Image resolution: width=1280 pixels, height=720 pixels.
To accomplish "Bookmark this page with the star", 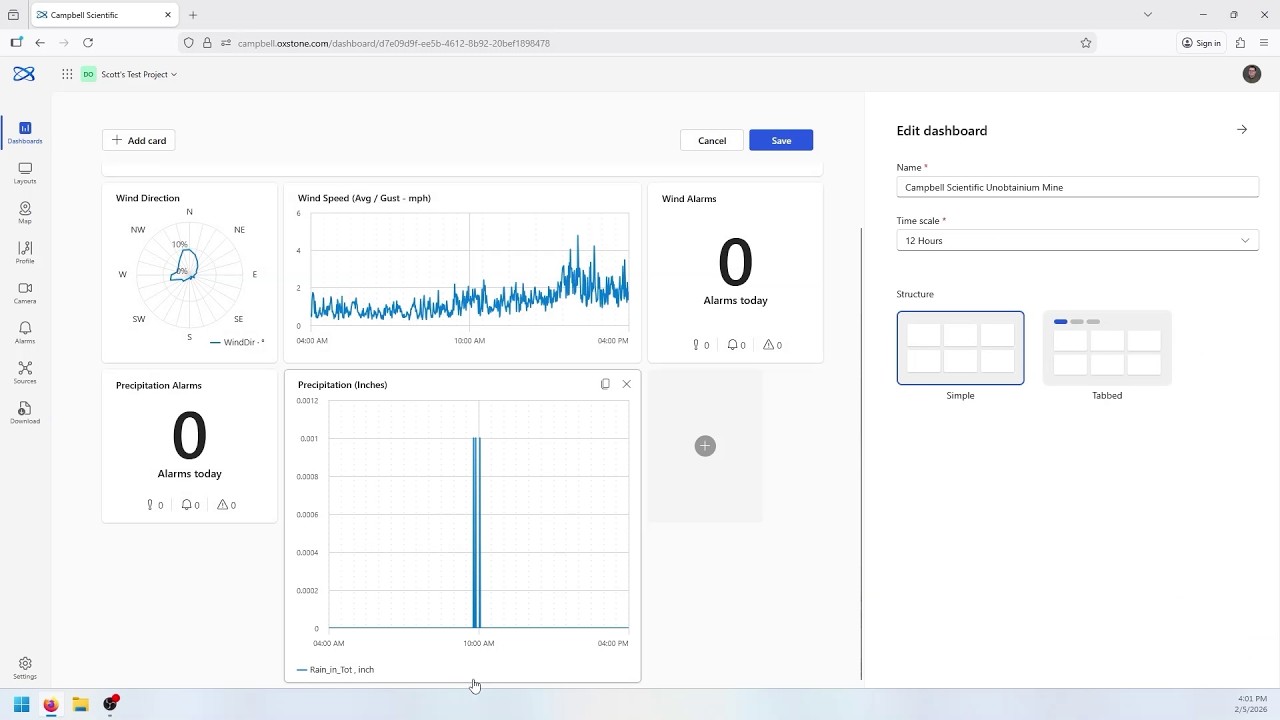I will pyautogui.click(x=1086, y=43).
